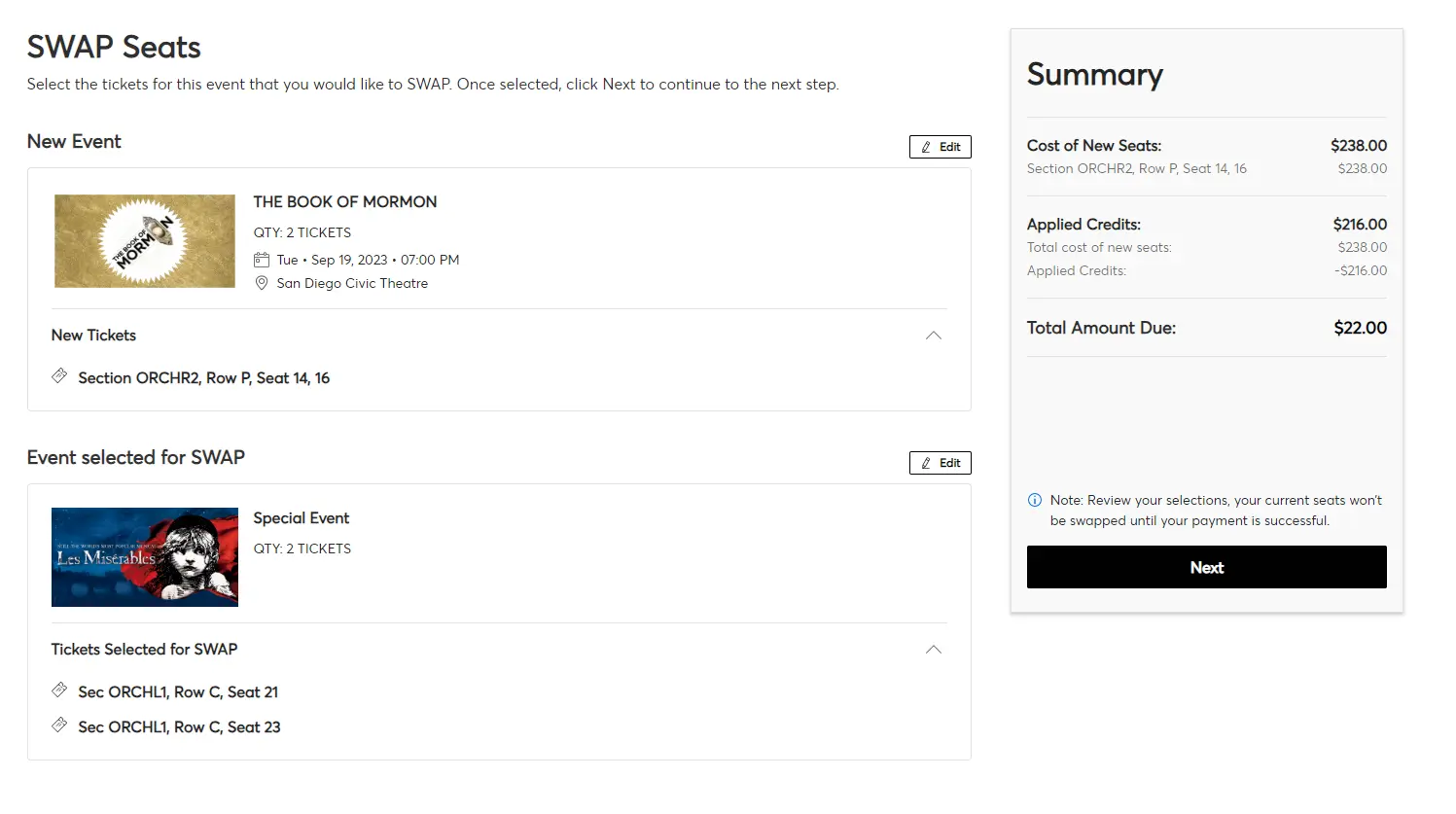The width and height of the screenshot is (1456, 814).
Task: Select the ticket icon next to Seat 21
Action: [59, 690]
